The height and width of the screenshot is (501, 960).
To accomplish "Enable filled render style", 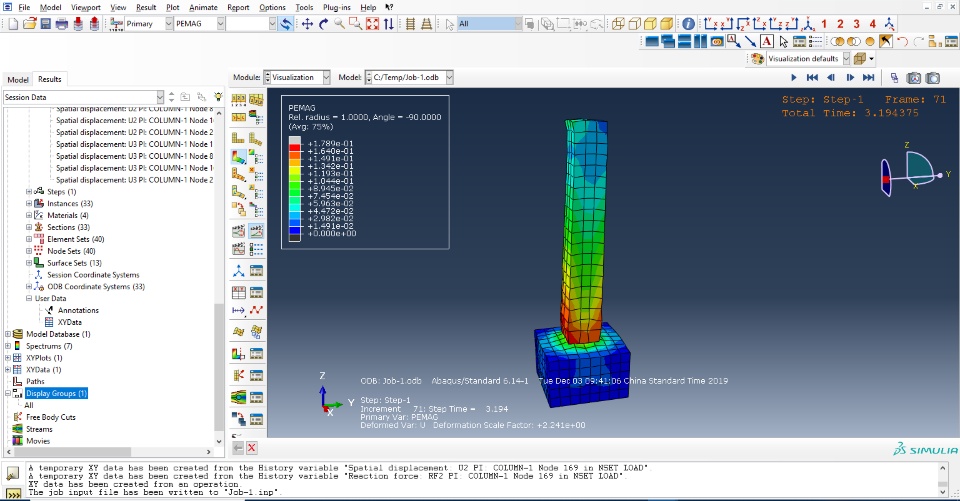I will point(650,24).
